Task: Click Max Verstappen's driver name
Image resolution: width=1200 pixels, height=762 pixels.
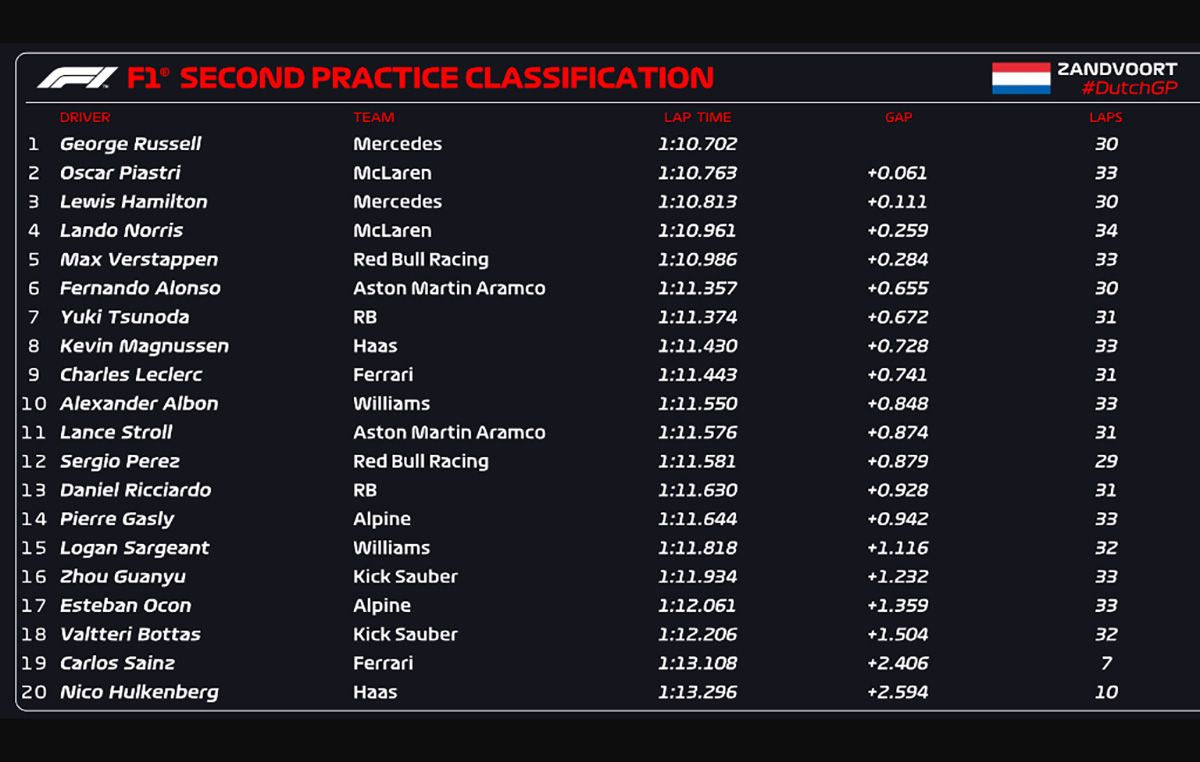Action: [x=139, y=260]
